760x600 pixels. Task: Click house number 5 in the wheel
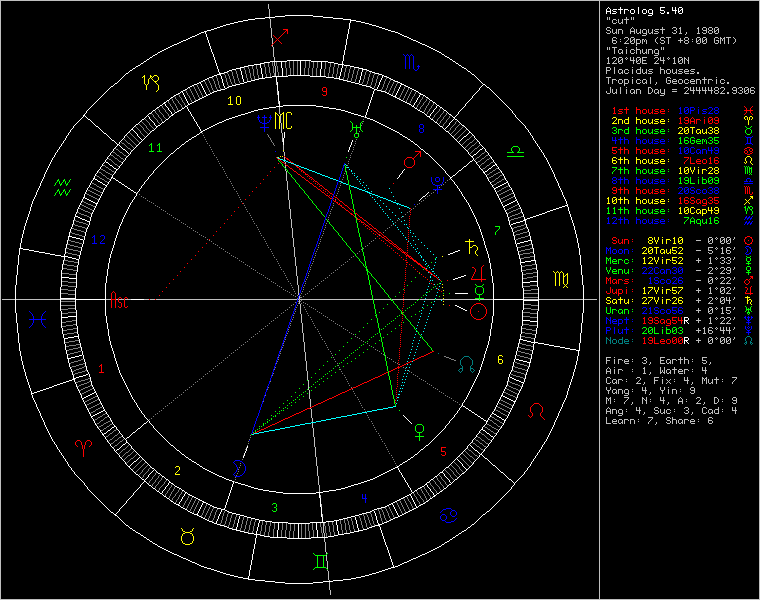(x=443, y=452)
